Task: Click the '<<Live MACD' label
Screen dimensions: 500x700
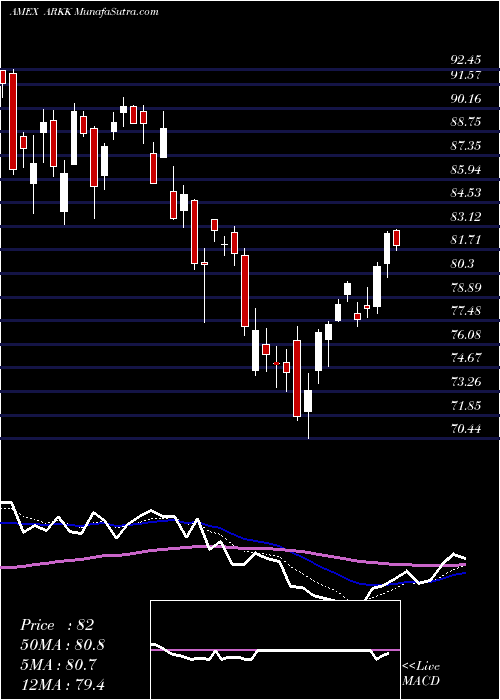Action: (421, 674)
